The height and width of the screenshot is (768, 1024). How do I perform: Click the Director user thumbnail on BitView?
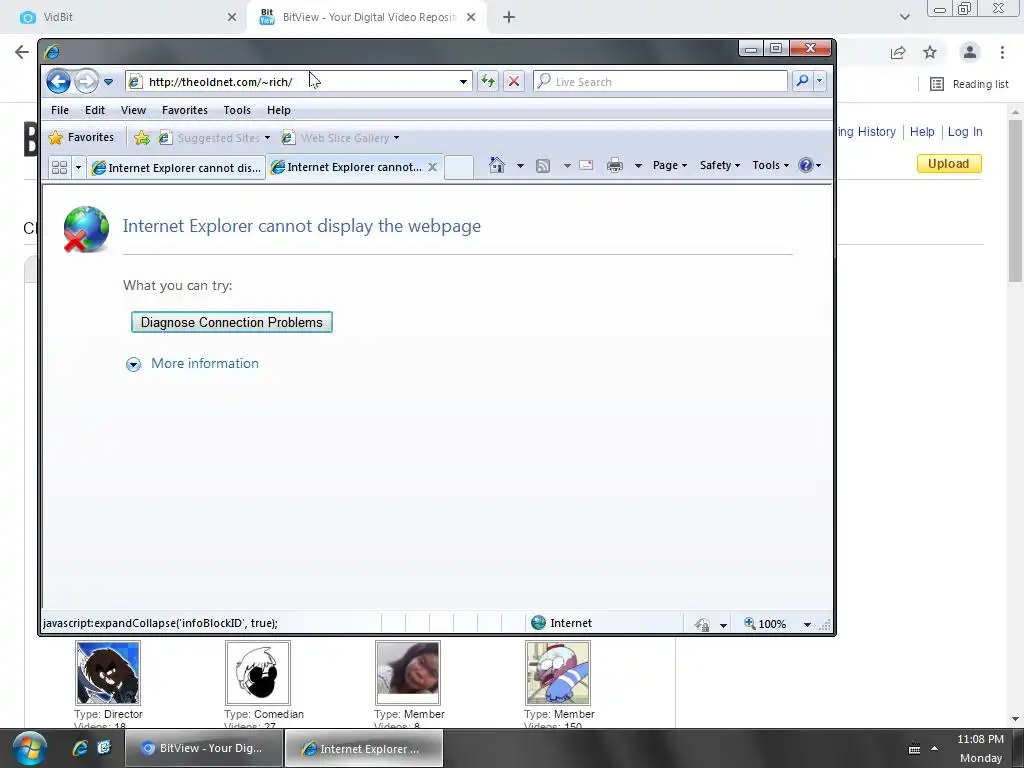tap(108, 673)
